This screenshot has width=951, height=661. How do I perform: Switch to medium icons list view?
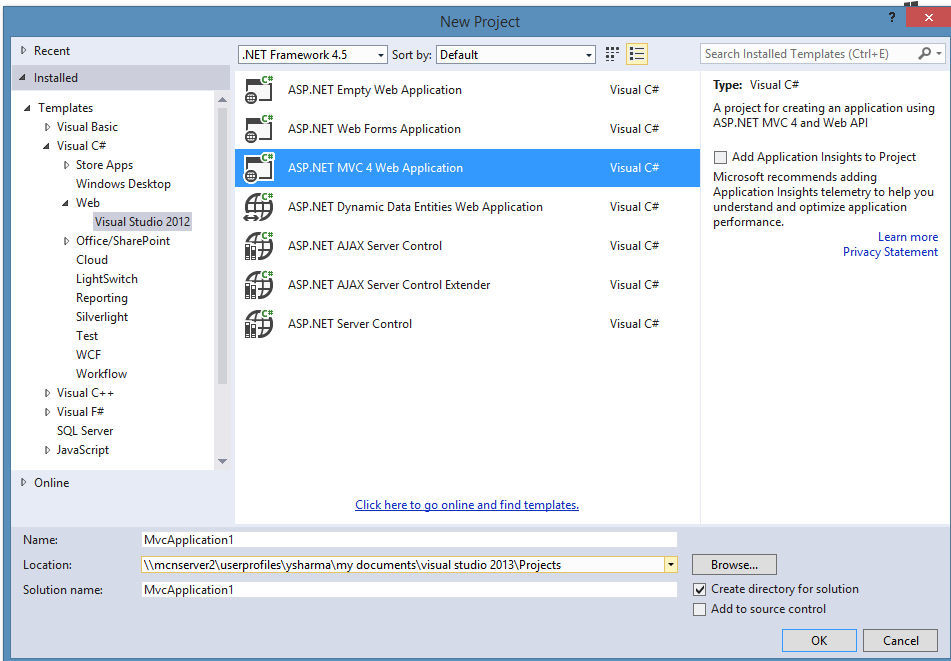pos(637,55)
